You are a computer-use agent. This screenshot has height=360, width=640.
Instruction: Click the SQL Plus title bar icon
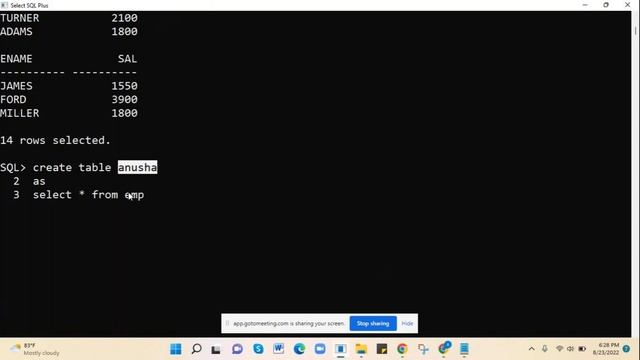(4, 5)
